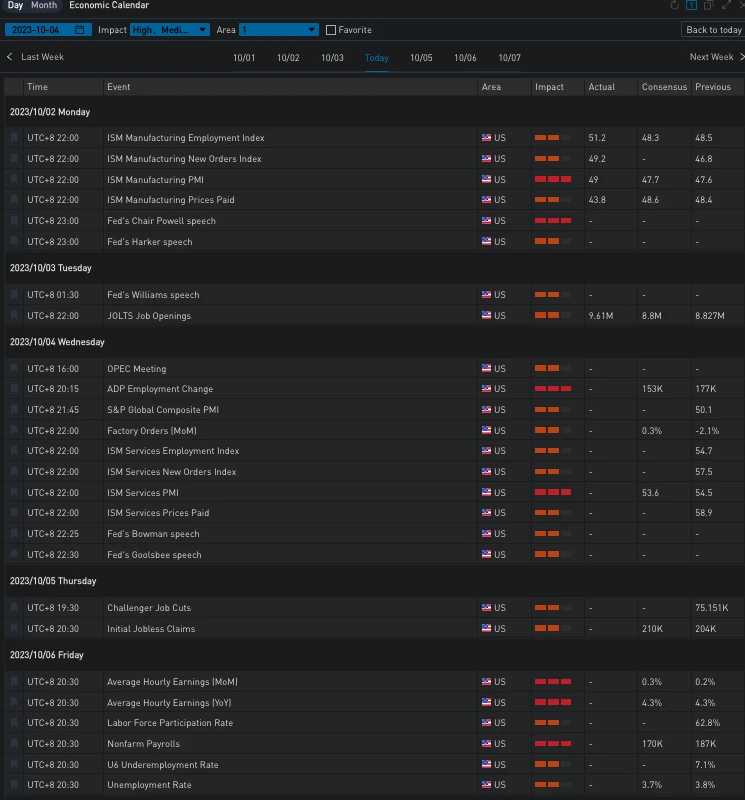Bookmark the Nonfarm Payrolls event
The height and width of the screenshot is (800, 745).
[x=14, y=744]
